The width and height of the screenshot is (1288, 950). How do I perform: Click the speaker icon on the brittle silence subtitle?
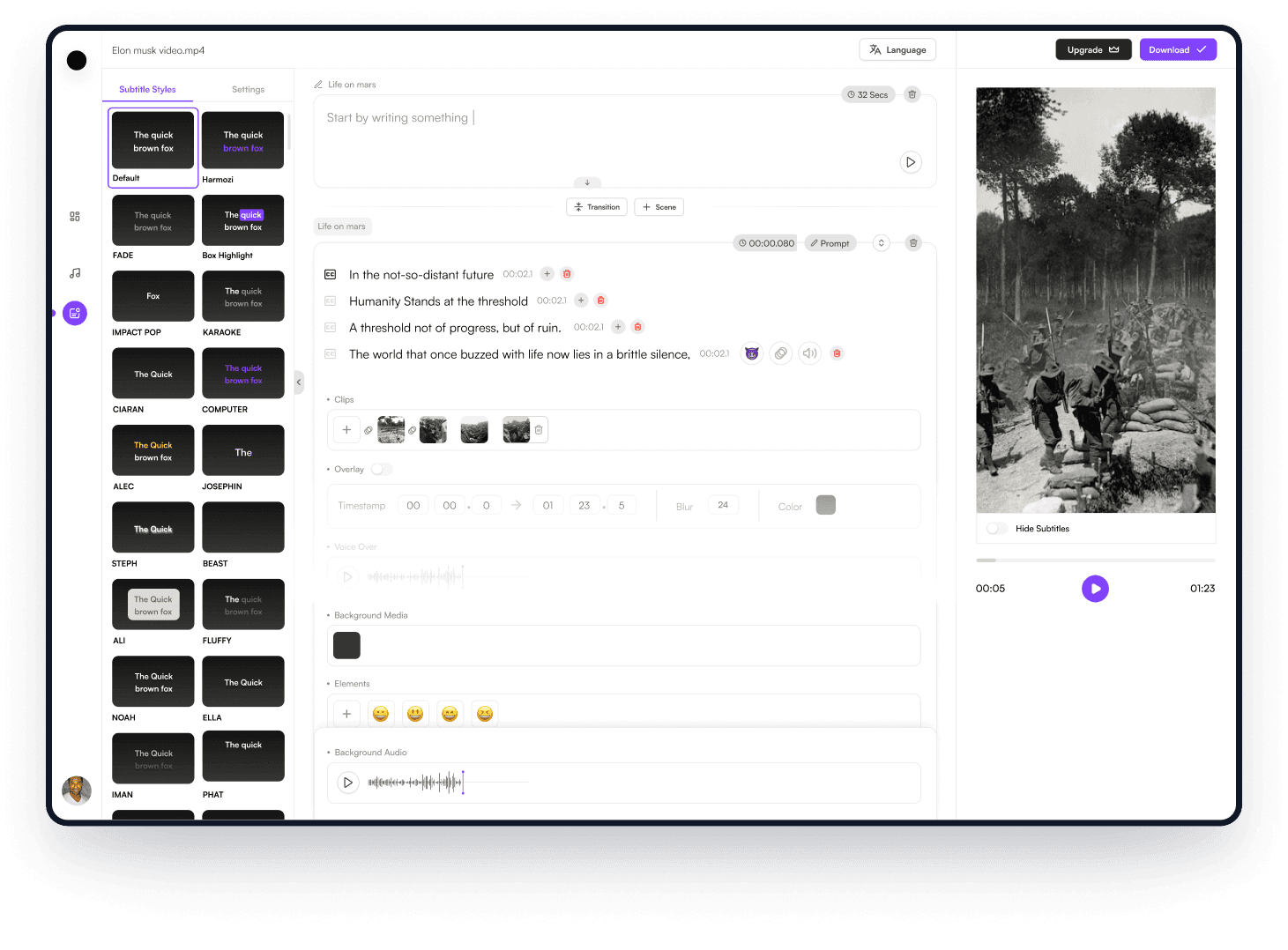809,353
